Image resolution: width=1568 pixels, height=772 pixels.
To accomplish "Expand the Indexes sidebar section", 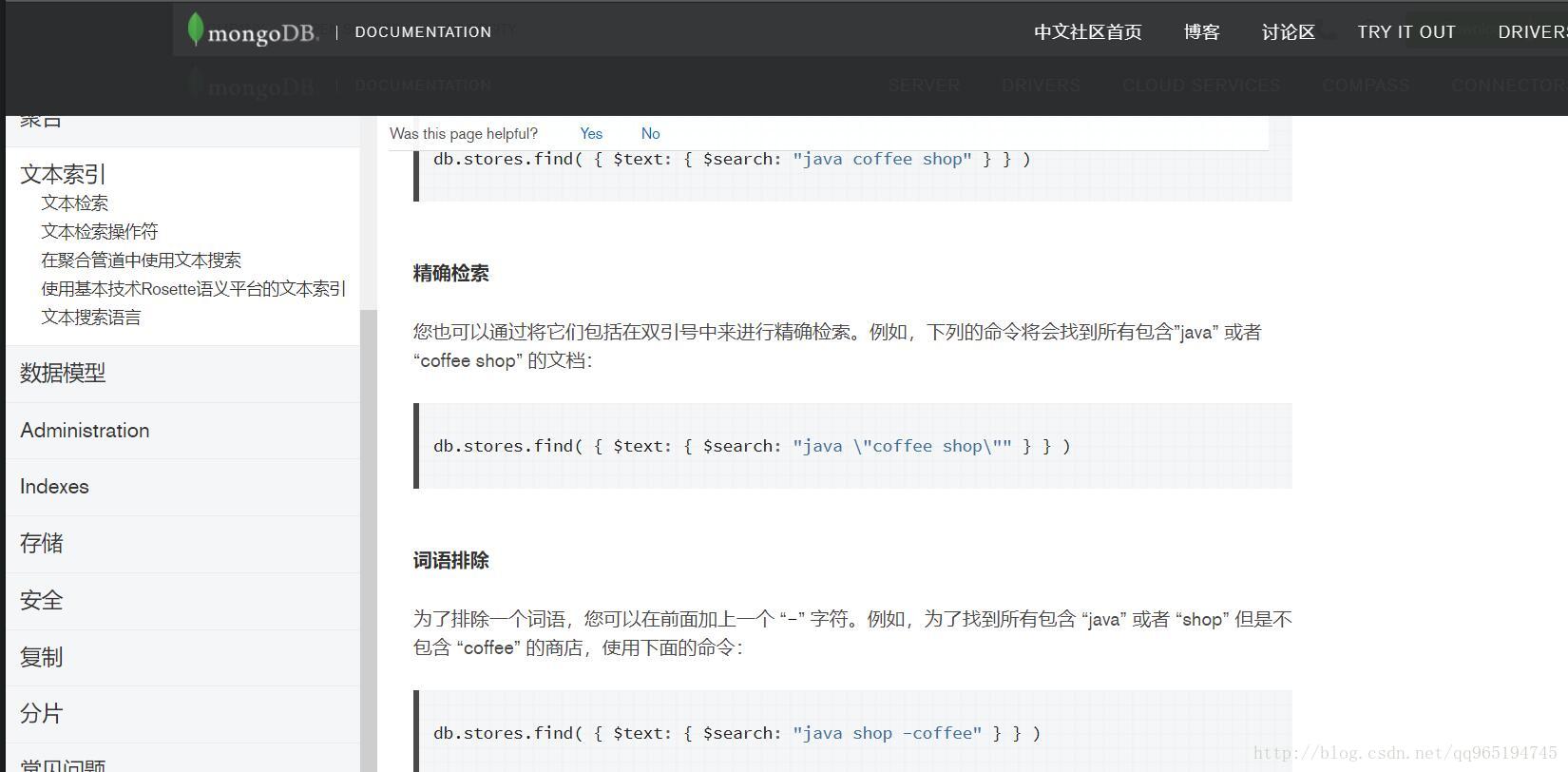I will (182, 487).
